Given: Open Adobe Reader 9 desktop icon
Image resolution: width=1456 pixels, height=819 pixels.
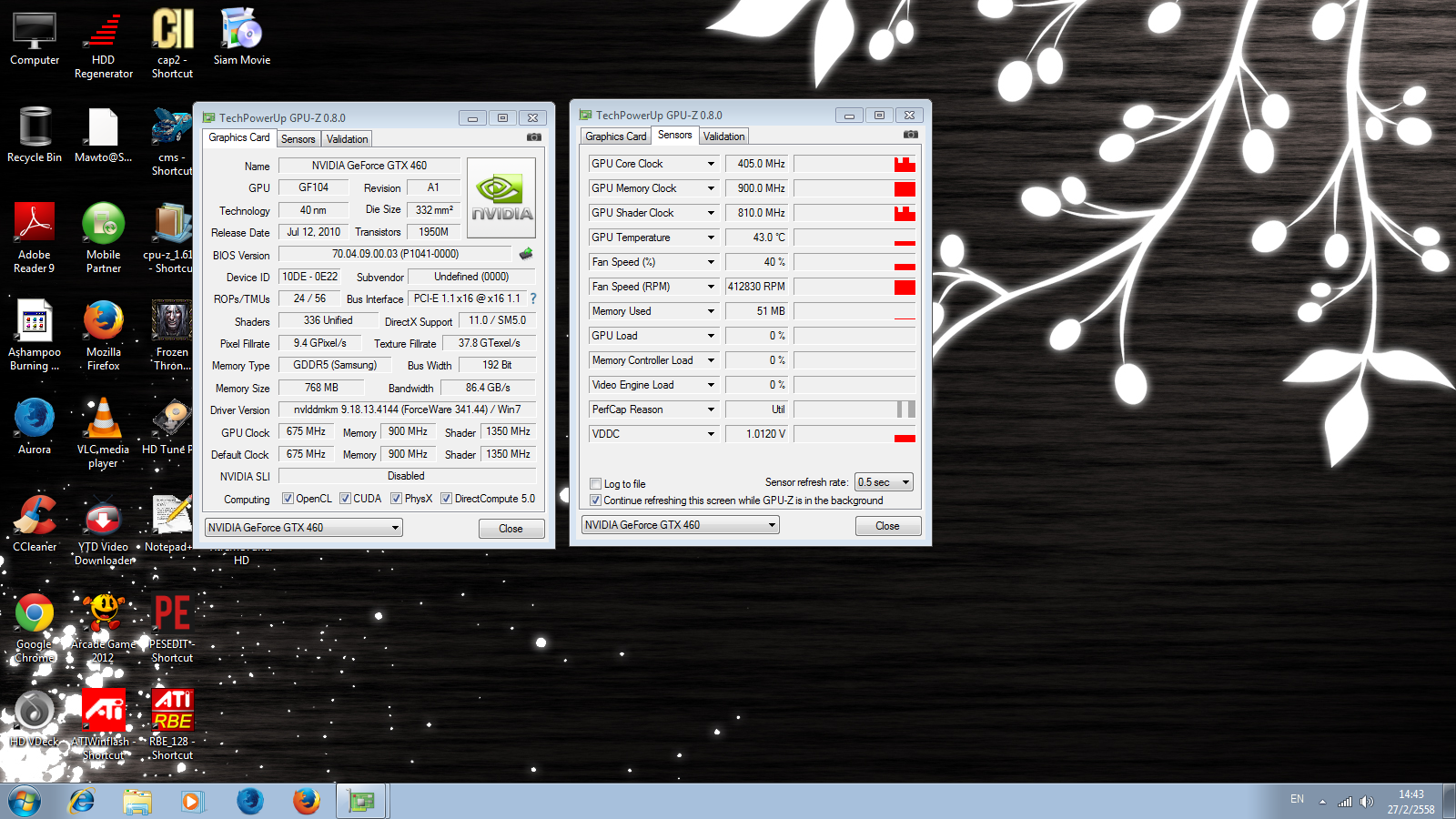Looking at the screenshot, I should 35,238.
